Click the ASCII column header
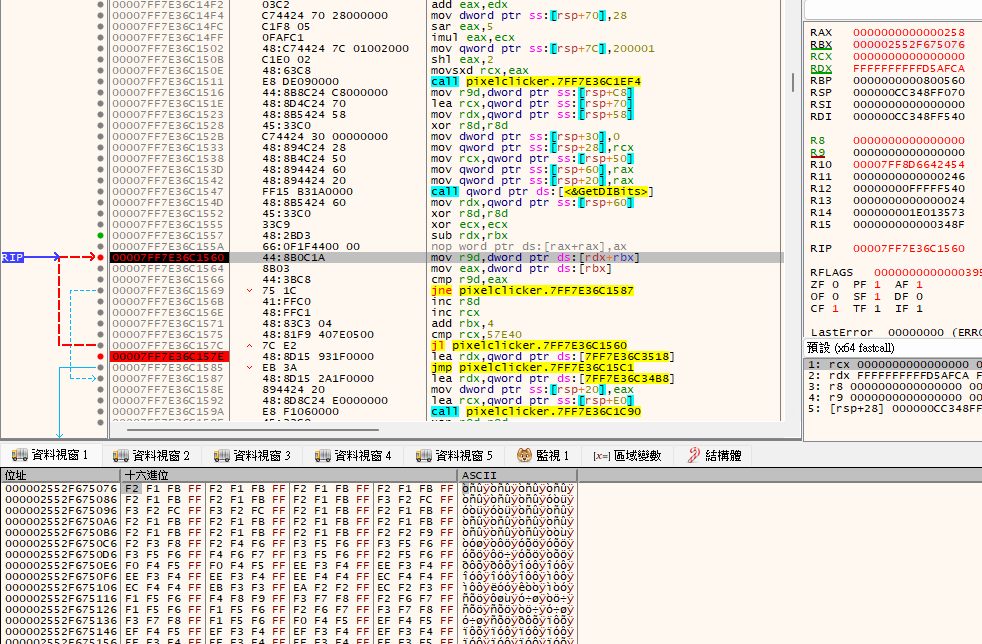This screenshot has width=982, height=644. [x=517, y=475]
